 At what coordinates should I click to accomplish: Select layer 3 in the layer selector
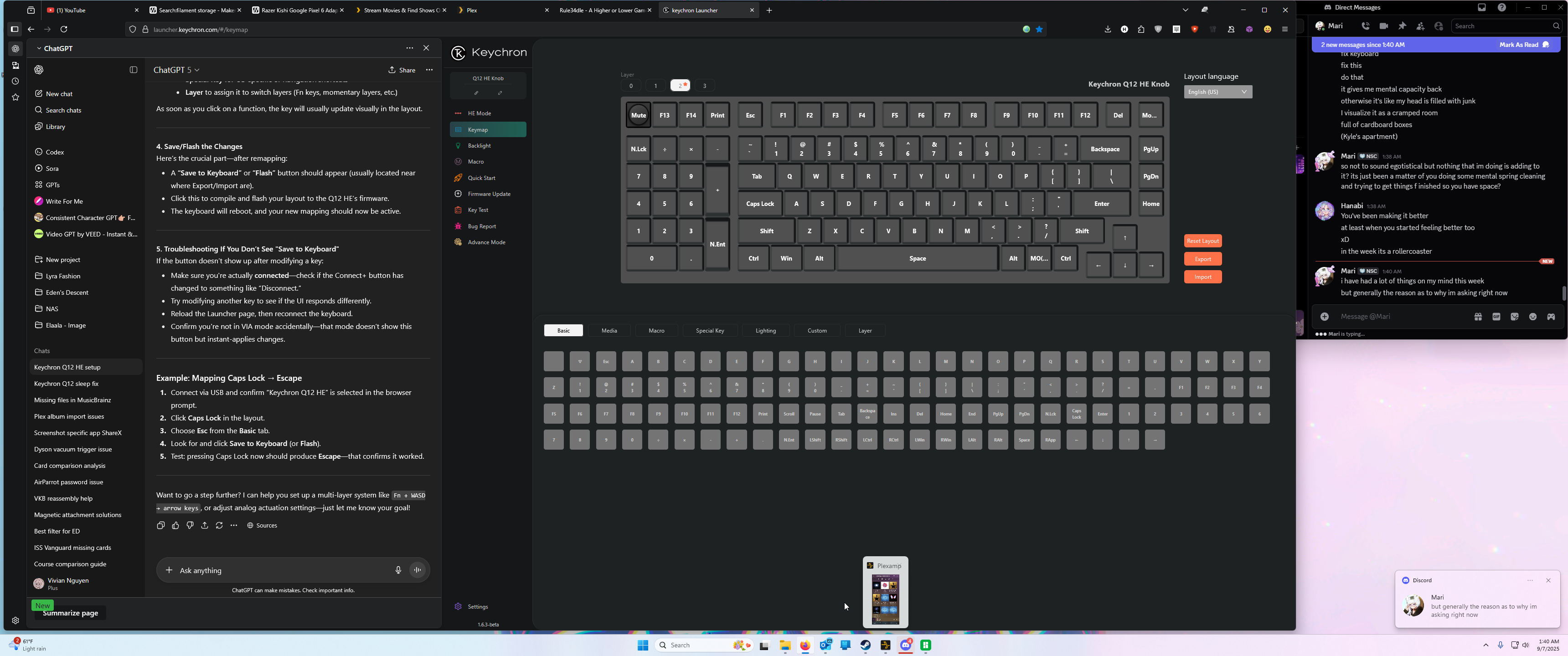point(704,86)
